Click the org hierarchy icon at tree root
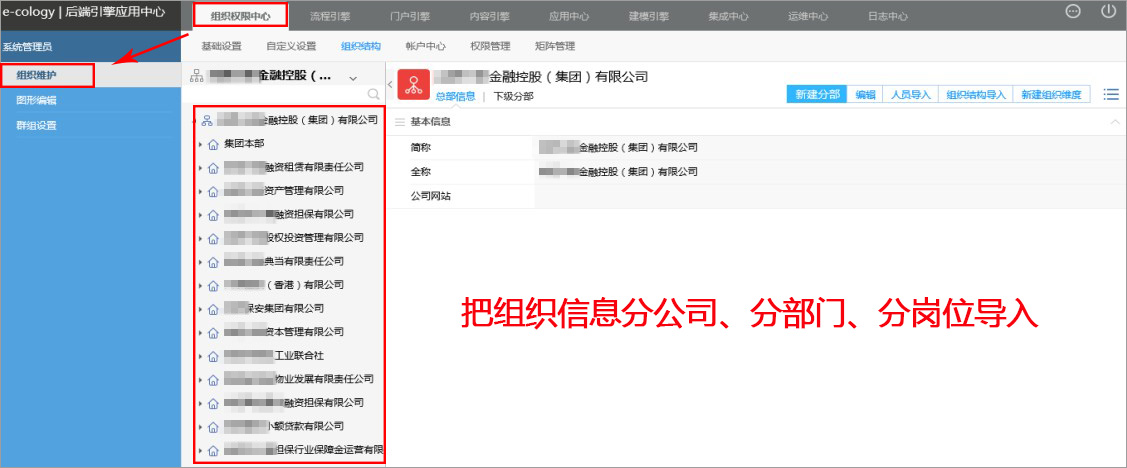1127x468 pixels. [206, 120]
